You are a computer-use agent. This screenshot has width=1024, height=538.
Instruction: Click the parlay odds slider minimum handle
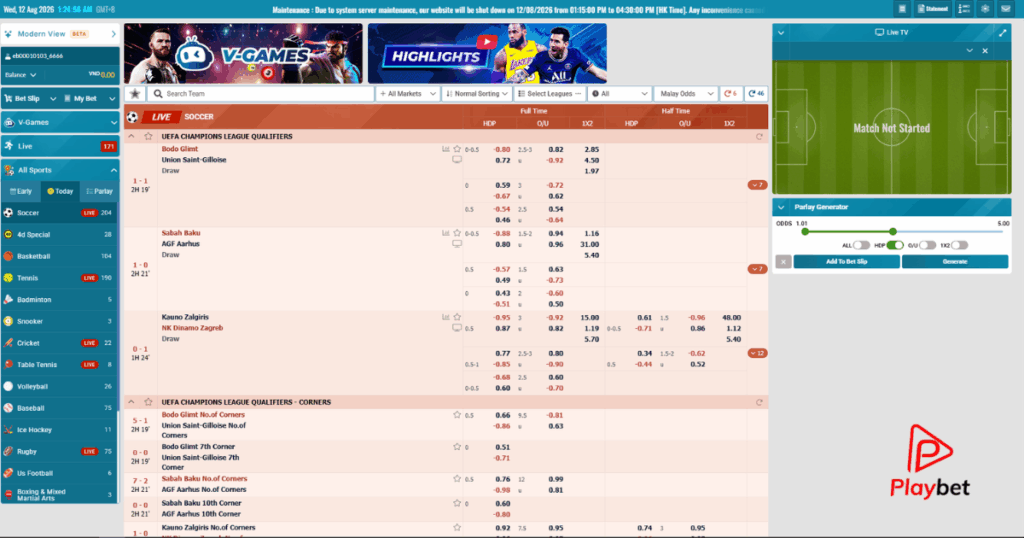pos(805,231)
